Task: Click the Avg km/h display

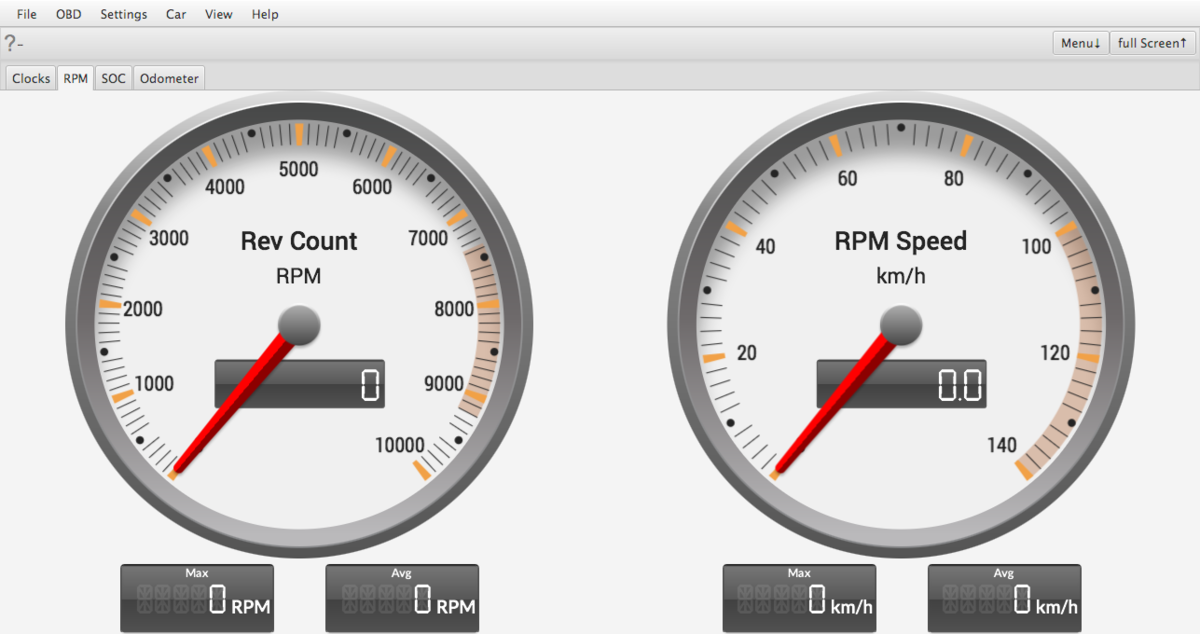Action: tap(1004, 598)
